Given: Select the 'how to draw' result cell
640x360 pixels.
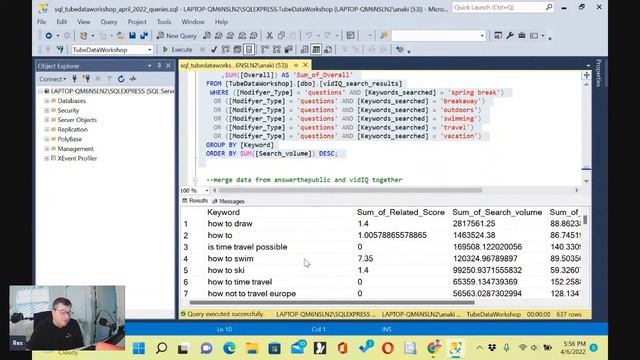Looking at the screenshot, I should pos(230,224).
